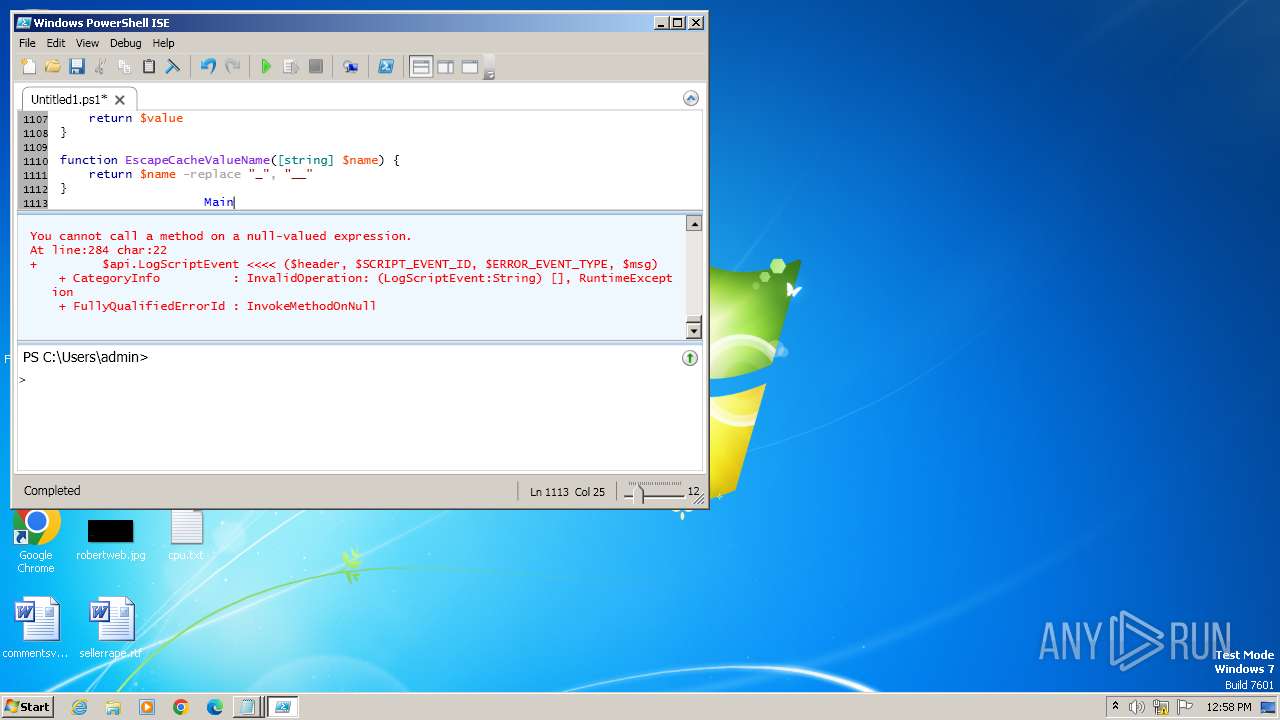Image resolution: width=1280 pixels, height=720 pixels.
Task: Switch command pane position with green arrow
Action: tap(690, 358)
